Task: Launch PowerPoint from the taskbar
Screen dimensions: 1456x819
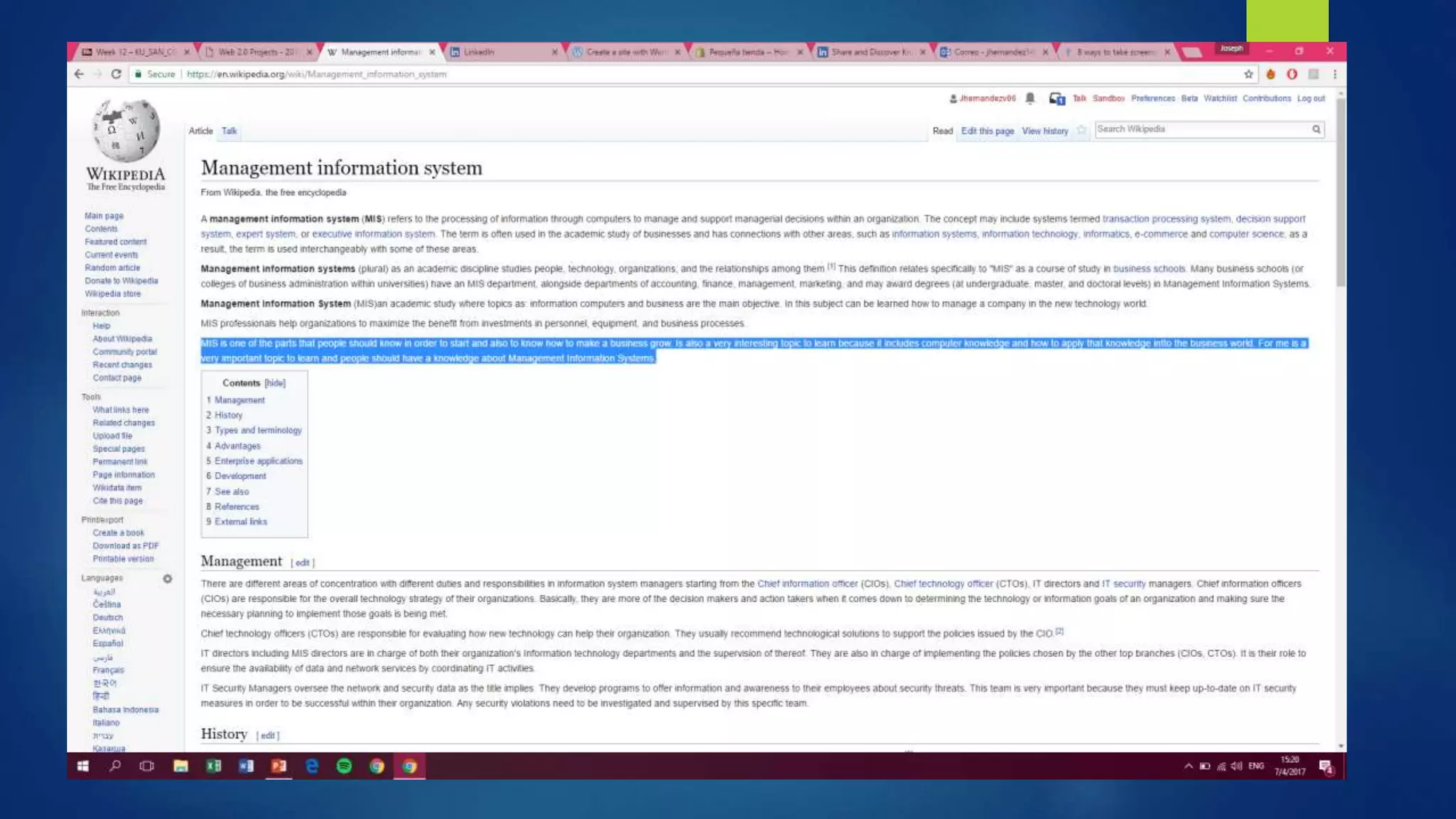Action: [279, 766]
